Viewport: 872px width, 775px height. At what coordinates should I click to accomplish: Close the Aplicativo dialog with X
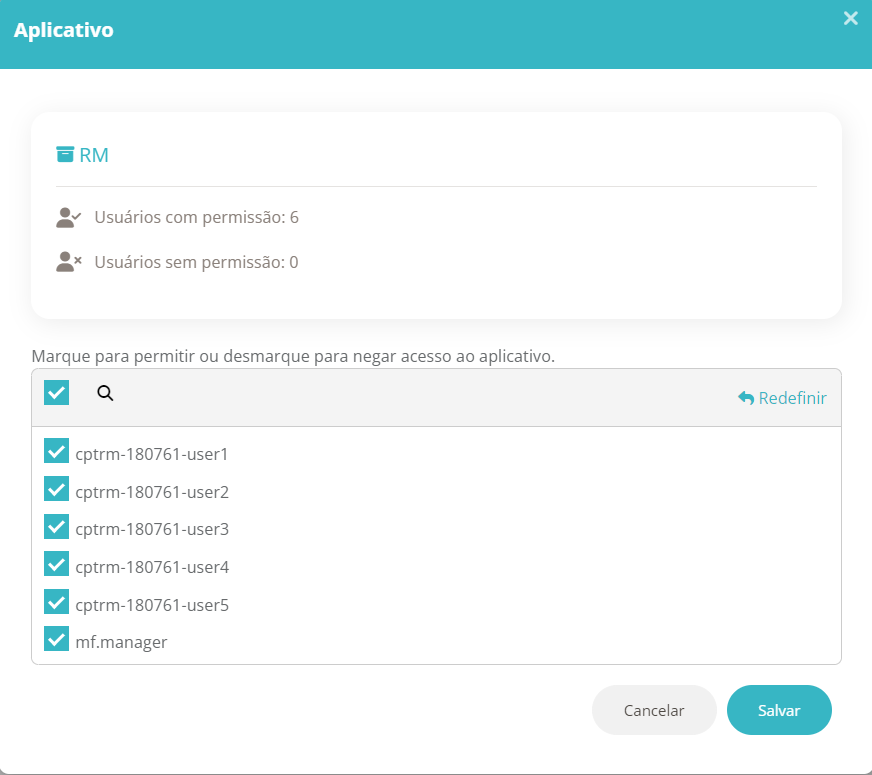tap(850, 18)
